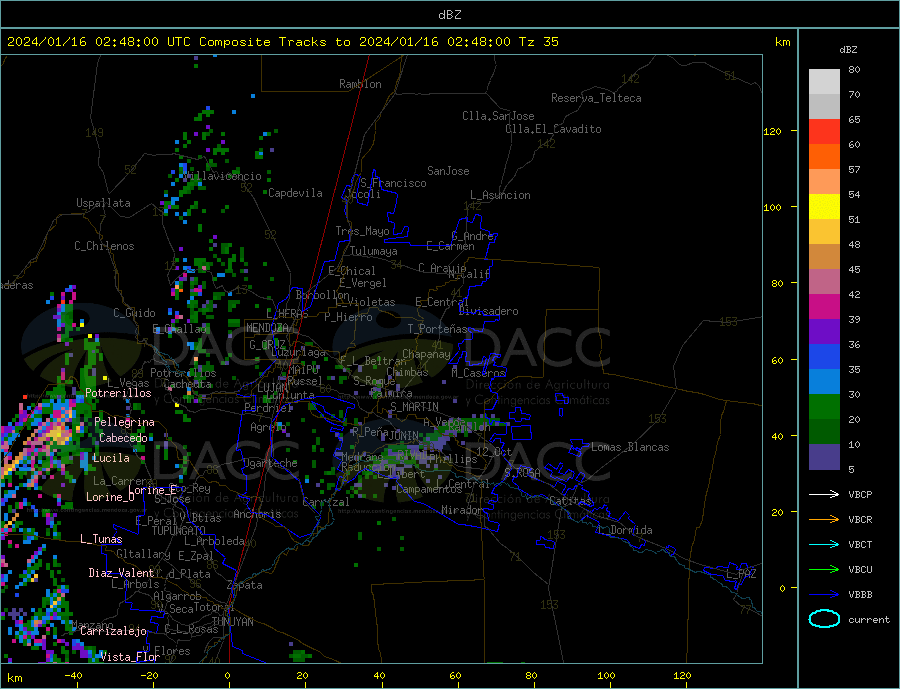The width and height of the screenshot is (900, 689).
Task: Click the 'Tulumaya' place label
Action: click(x=374, y=251)
